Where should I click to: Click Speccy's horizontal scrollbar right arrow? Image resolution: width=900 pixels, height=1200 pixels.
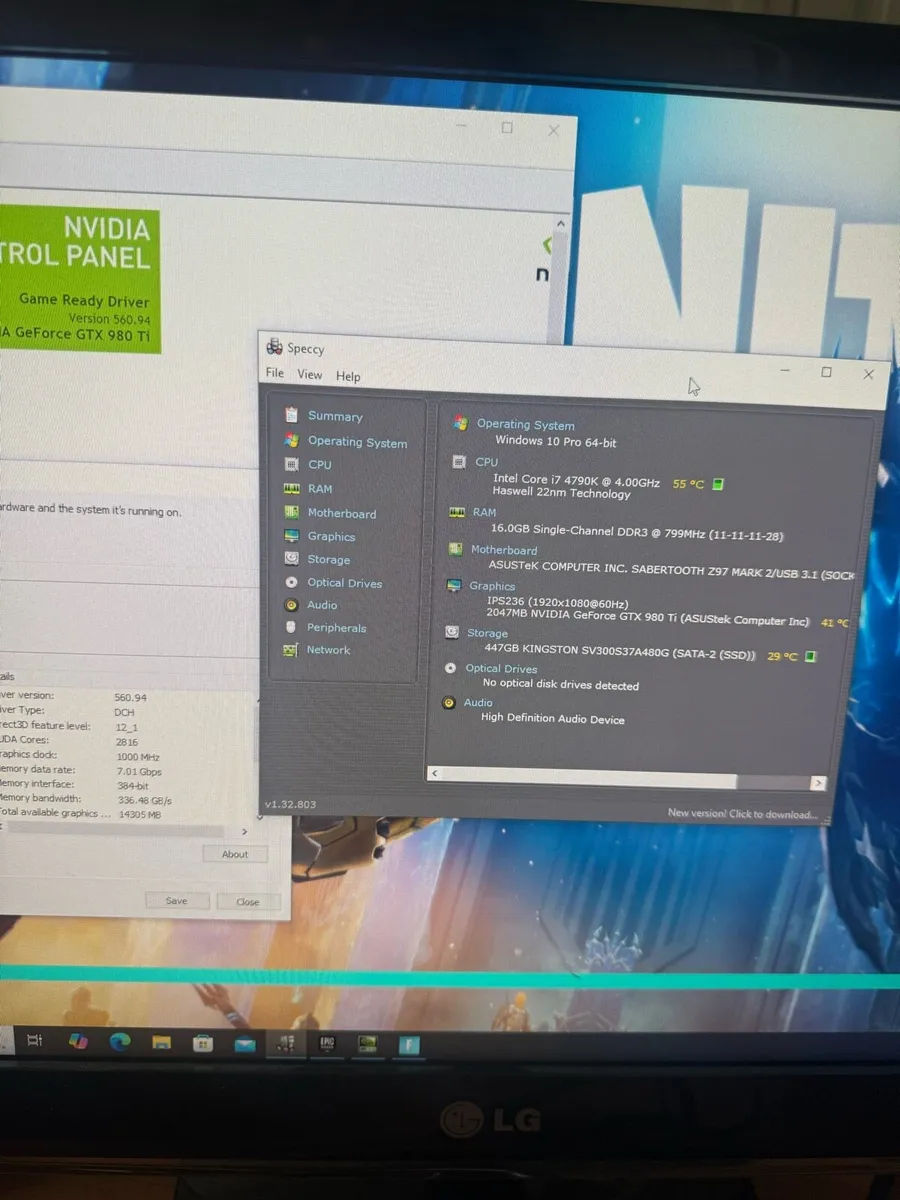tap(818, 783)
